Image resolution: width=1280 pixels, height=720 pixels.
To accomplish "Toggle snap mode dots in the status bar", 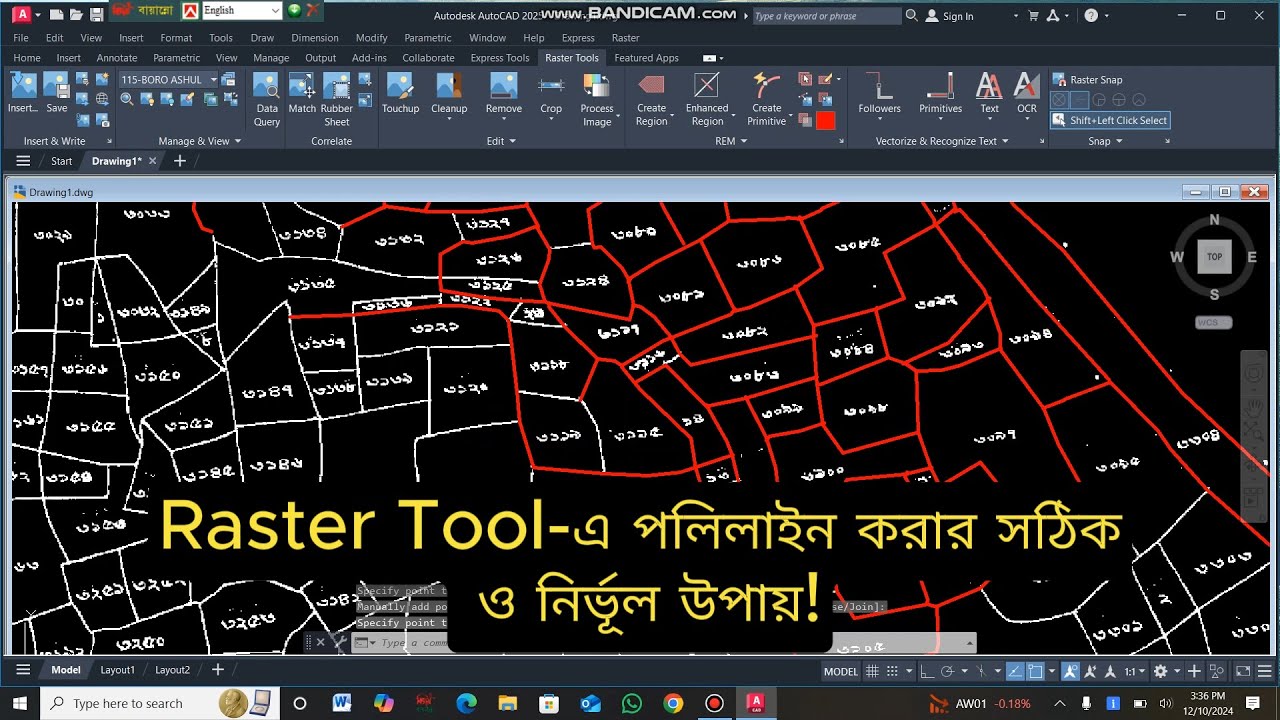I will 893,671.
